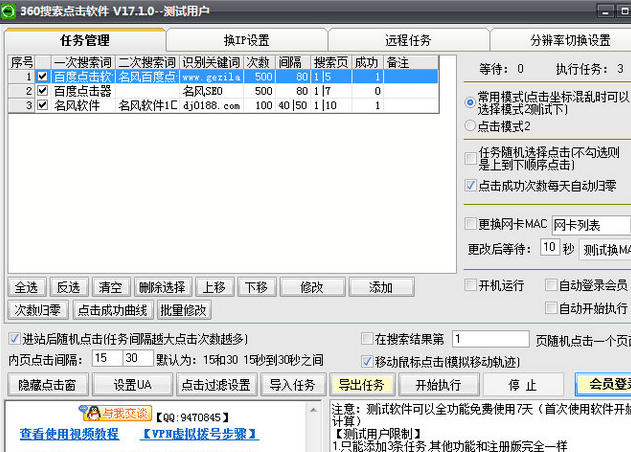Uncheck task row 3 名风软件 checkbox
This screenshot has height=452, width=631.
pyautogui.click(x=42, y=105)
